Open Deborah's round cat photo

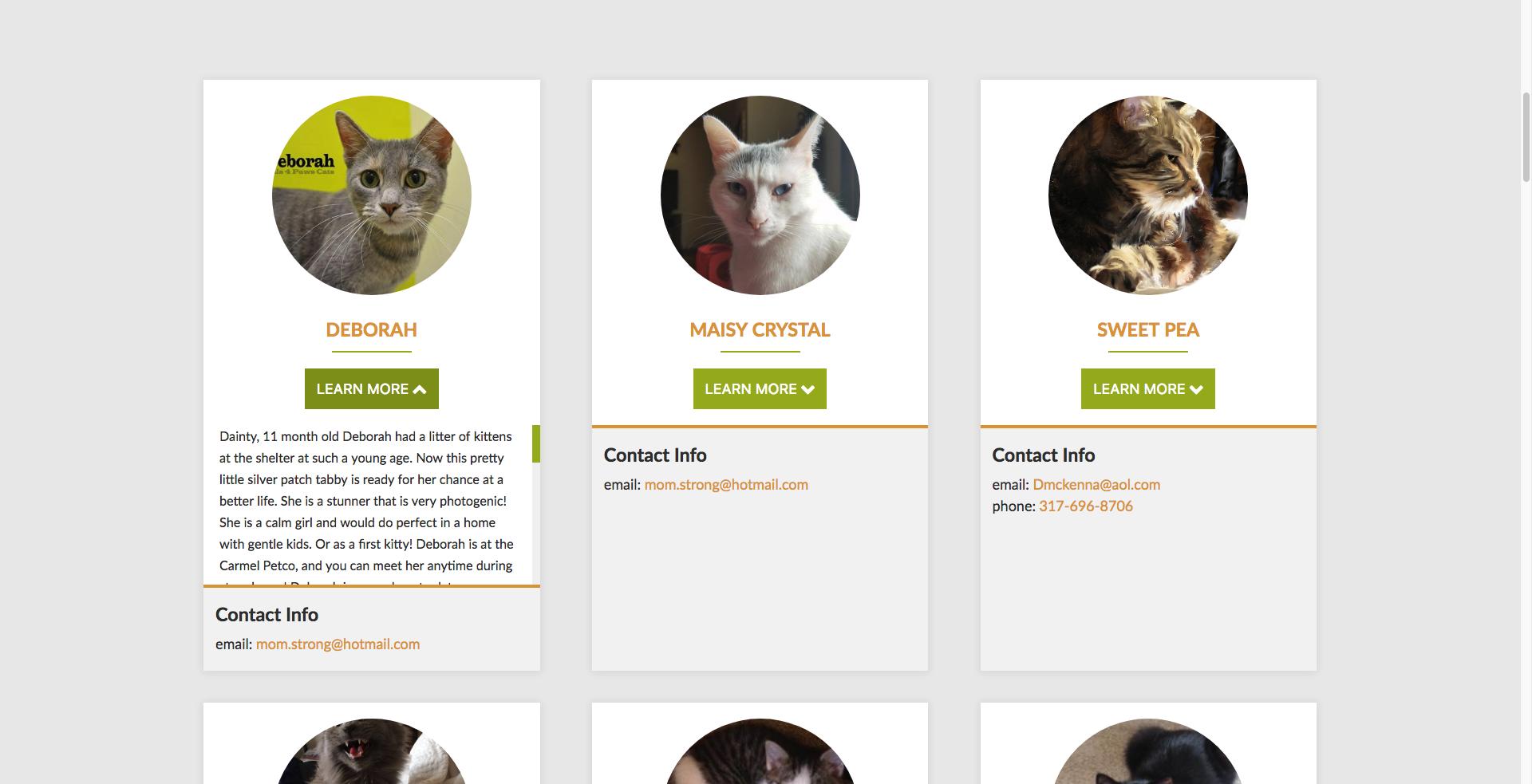[x=371, y=195]
